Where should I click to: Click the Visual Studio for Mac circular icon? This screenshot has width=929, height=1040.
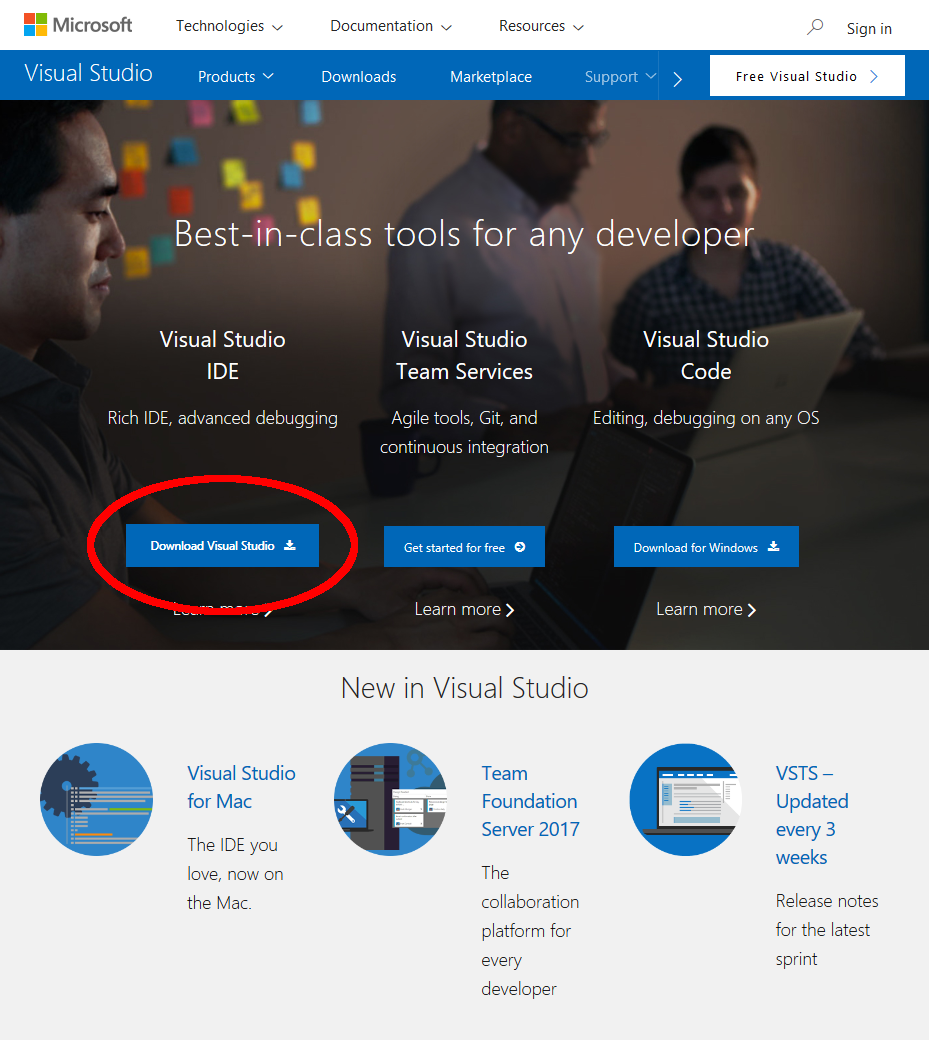[x=97, y=799]
